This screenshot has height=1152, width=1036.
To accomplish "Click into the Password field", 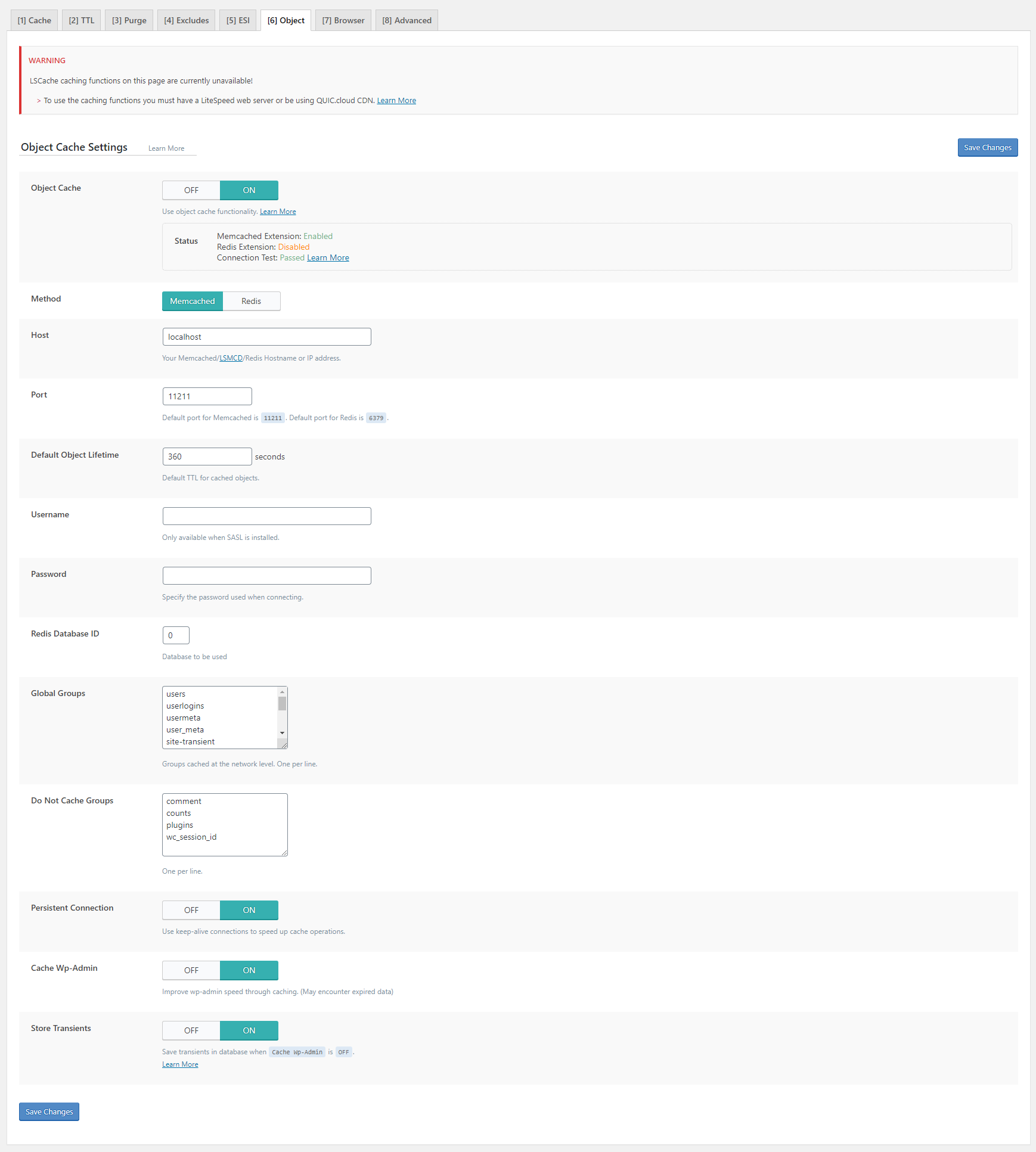I will click(x=267, y=576).
